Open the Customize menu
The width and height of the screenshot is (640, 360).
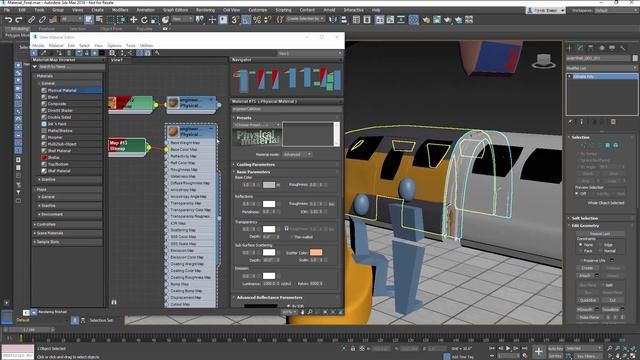click(x=258, y=10)
